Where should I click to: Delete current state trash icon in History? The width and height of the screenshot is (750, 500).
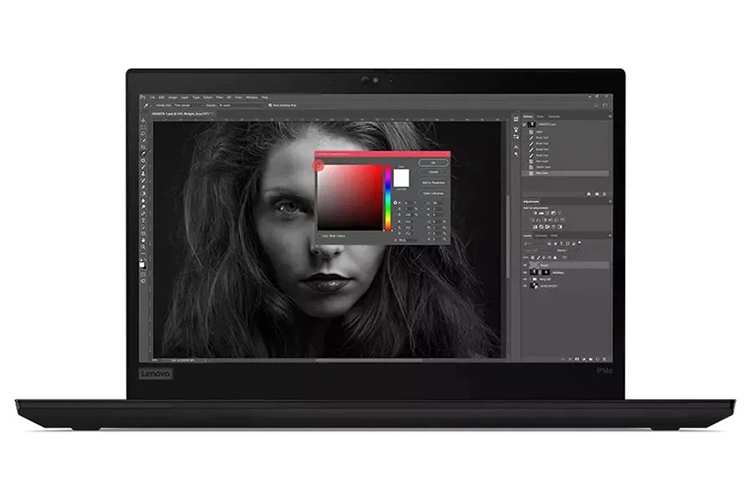(x=605, y=194)
